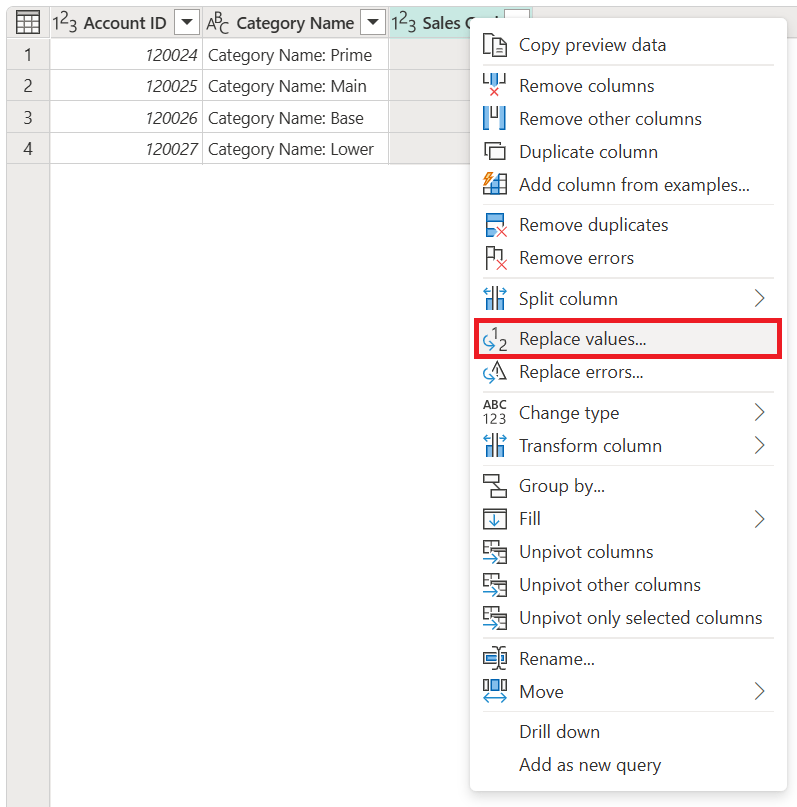The image size is (797, 807).
Task: Click the Remove errors icon
Action: 495,258
